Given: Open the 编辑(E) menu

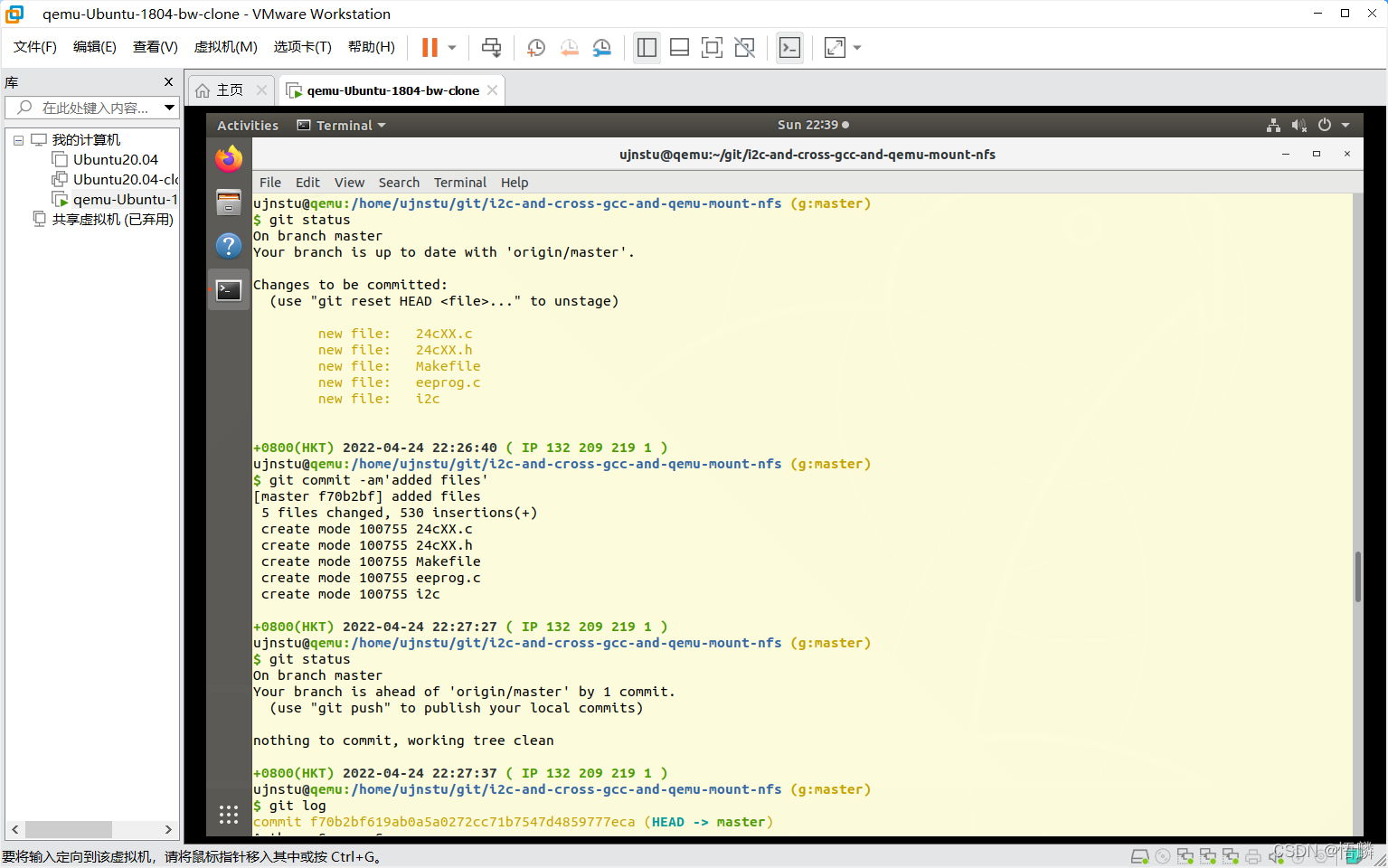Looking at the screenshot, I should (95, 46).
